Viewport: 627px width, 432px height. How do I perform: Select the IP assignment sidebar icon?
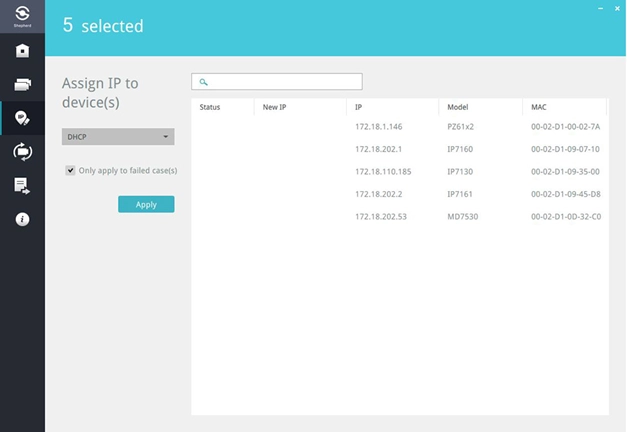22,118
